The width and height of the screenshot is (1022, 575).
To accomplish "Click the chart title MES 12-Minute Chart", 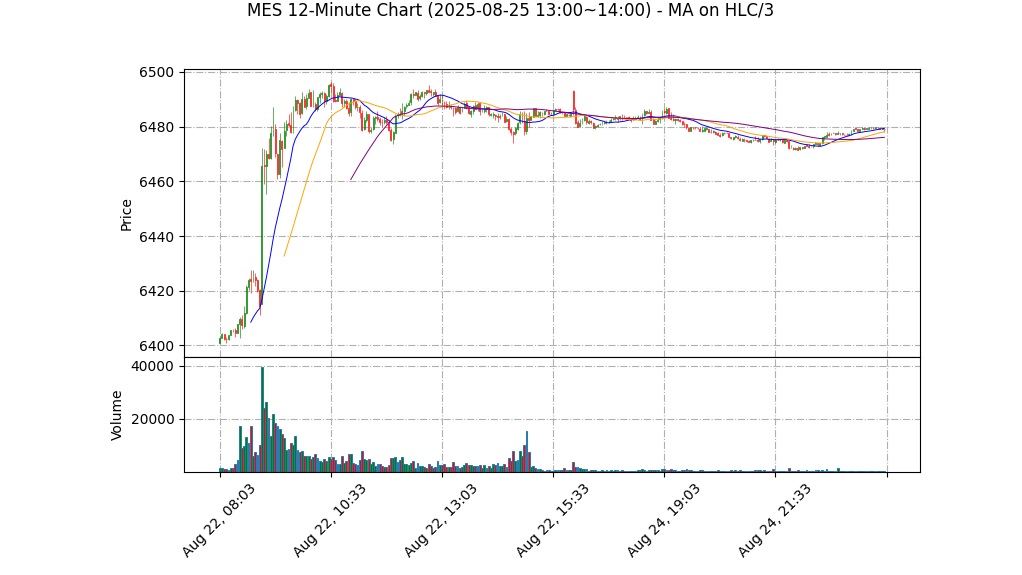I will pyautogui.click(x=510, y=10).
